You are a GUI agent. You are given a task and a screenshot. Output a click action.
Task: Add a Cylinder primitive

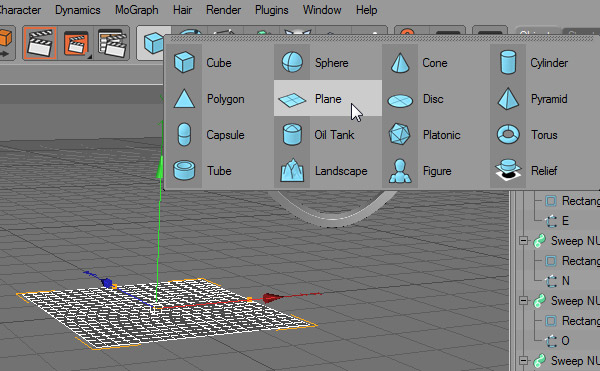tap(545, 62)
